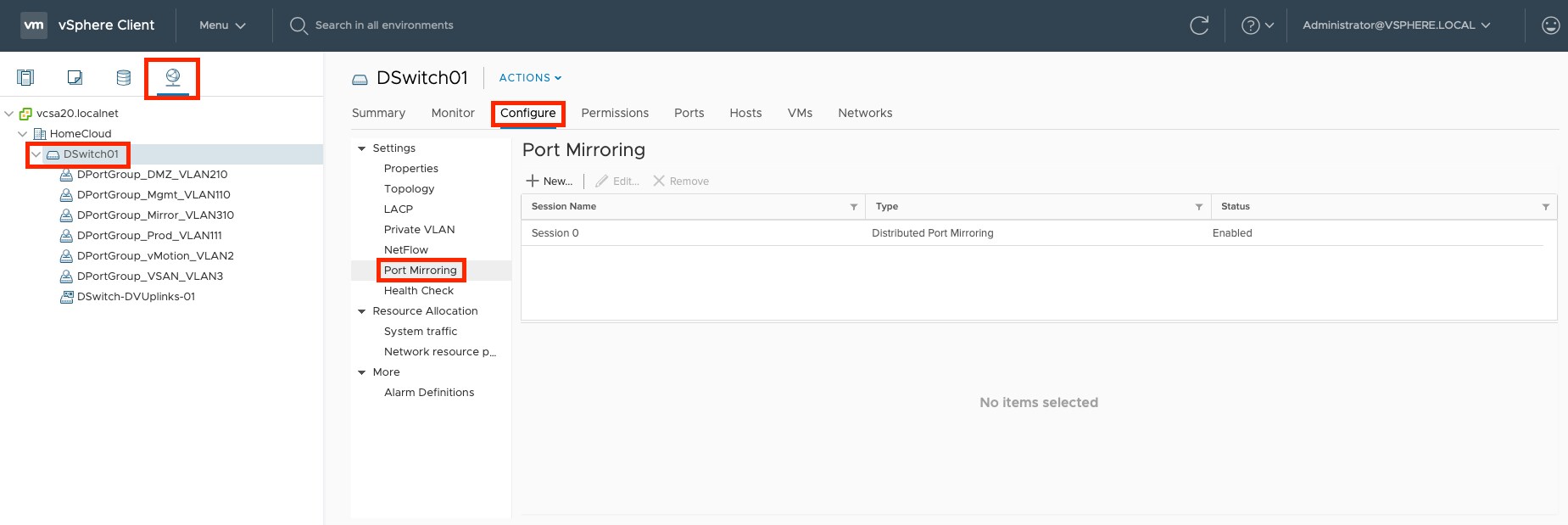Filter the Status column
Image resolution: width=1568 pixels, height=525 pixels.
point(1545,207)
